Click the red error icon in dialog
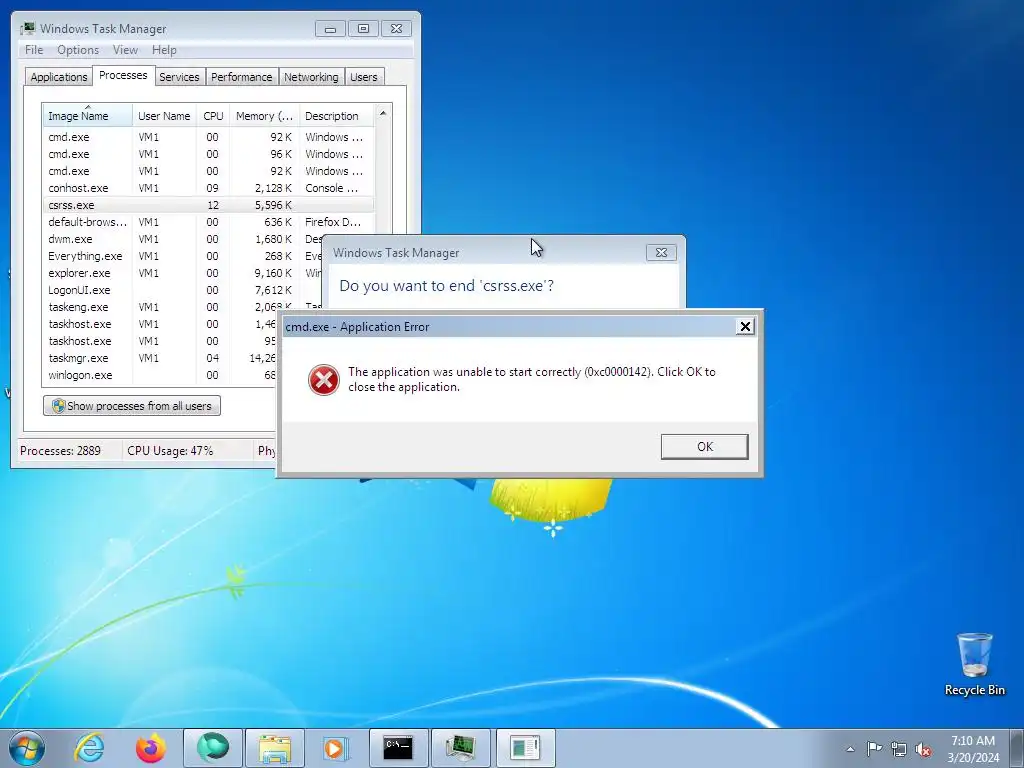The height and width of the screenshot is (768, 1024). coord(324,380)
